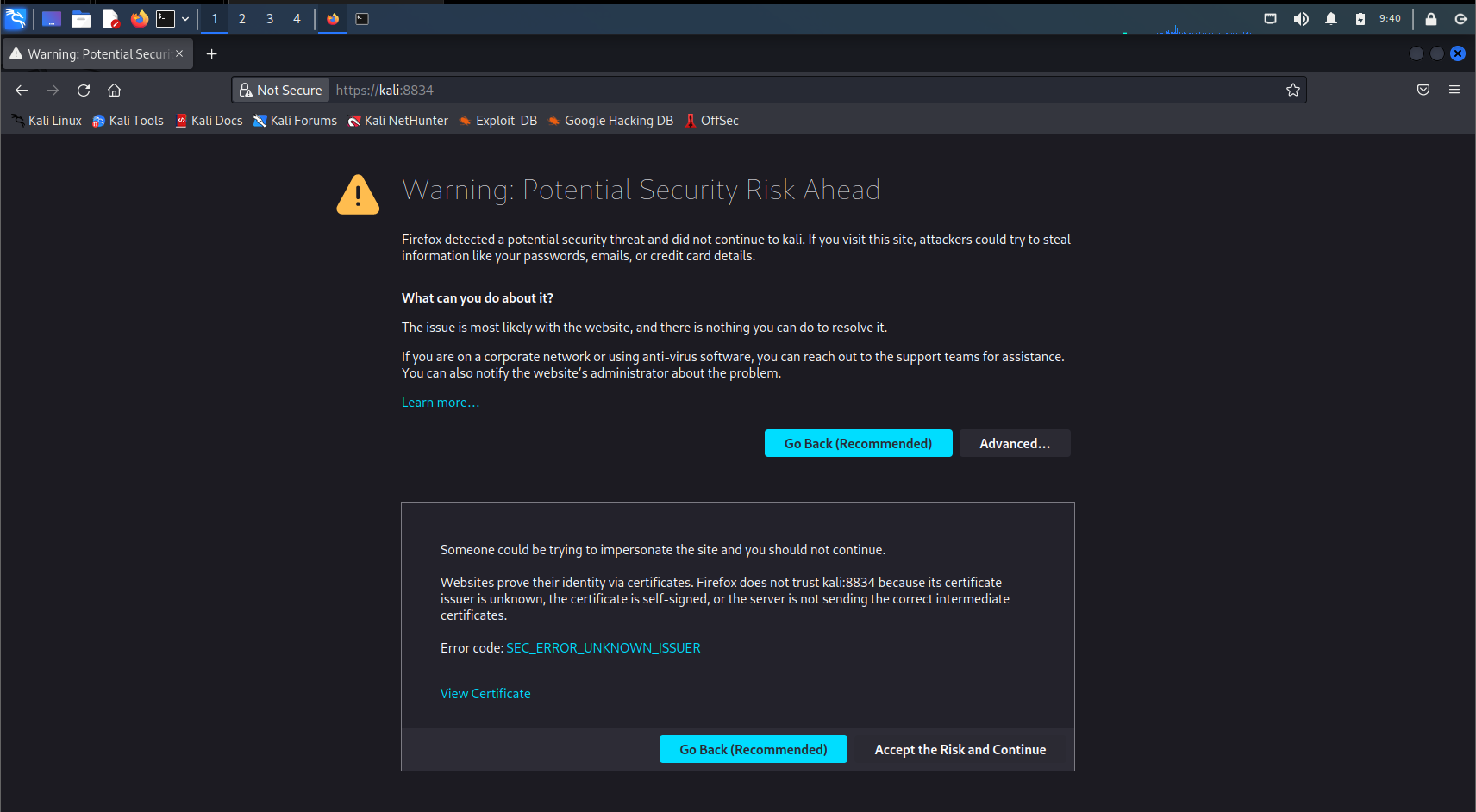Switch to workspace 4

pyautogui.click(x=297, y=18)
